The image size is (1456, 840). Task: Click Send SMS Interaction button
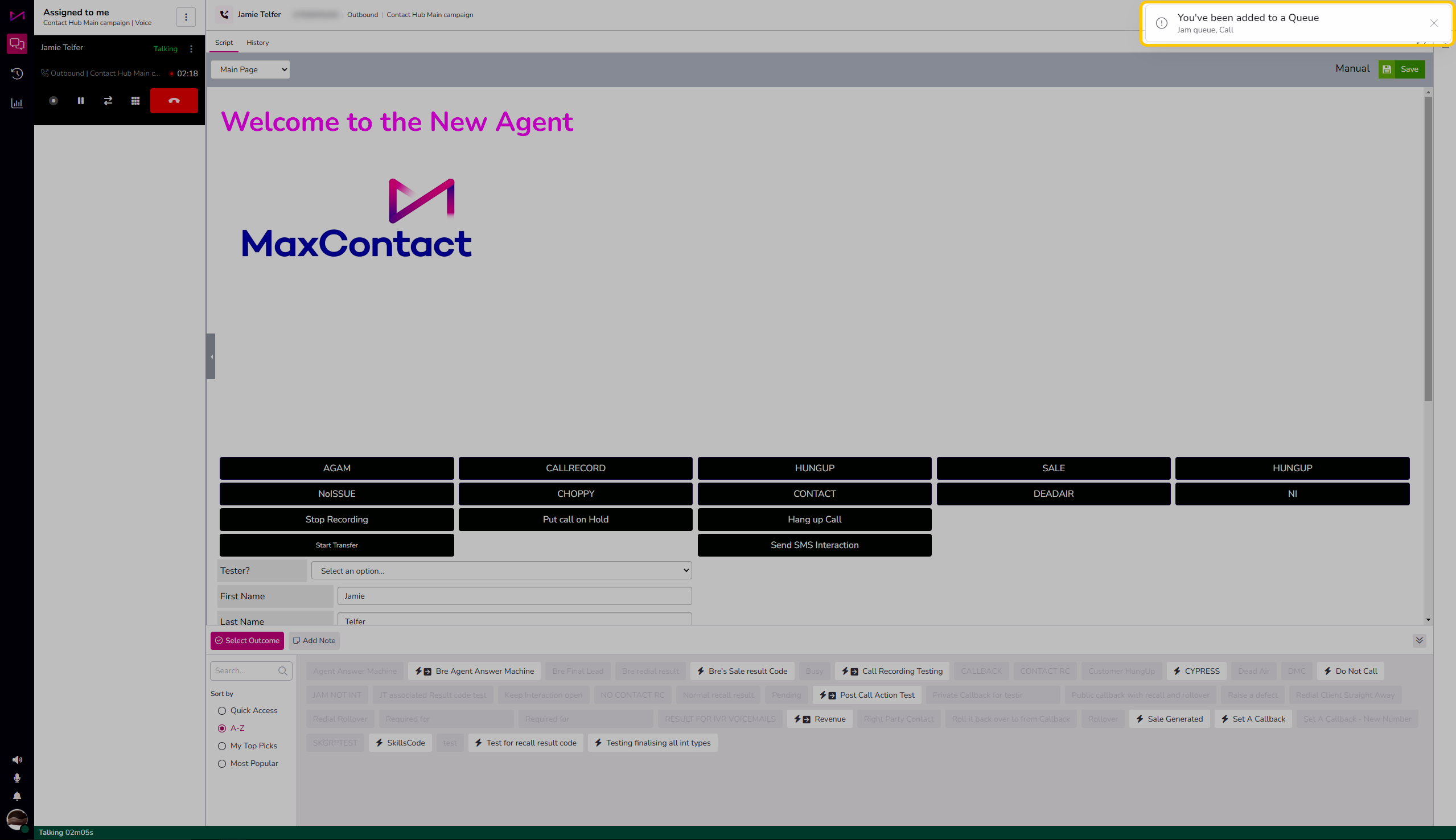[x=815, y=545]
